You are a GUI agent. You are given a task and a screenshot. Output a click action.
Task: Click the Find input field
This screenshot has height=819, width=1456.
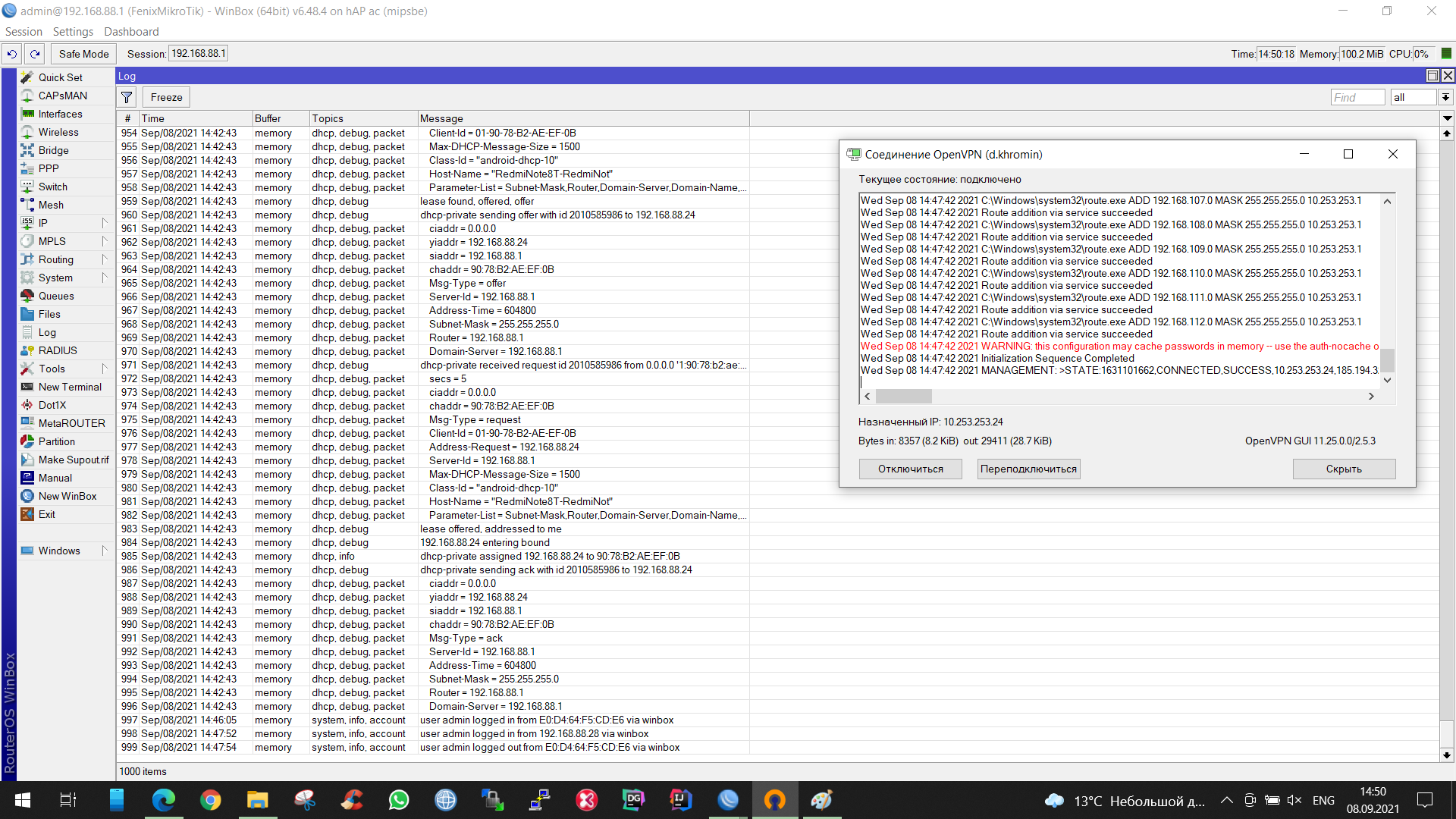[x=1357, y=97]
